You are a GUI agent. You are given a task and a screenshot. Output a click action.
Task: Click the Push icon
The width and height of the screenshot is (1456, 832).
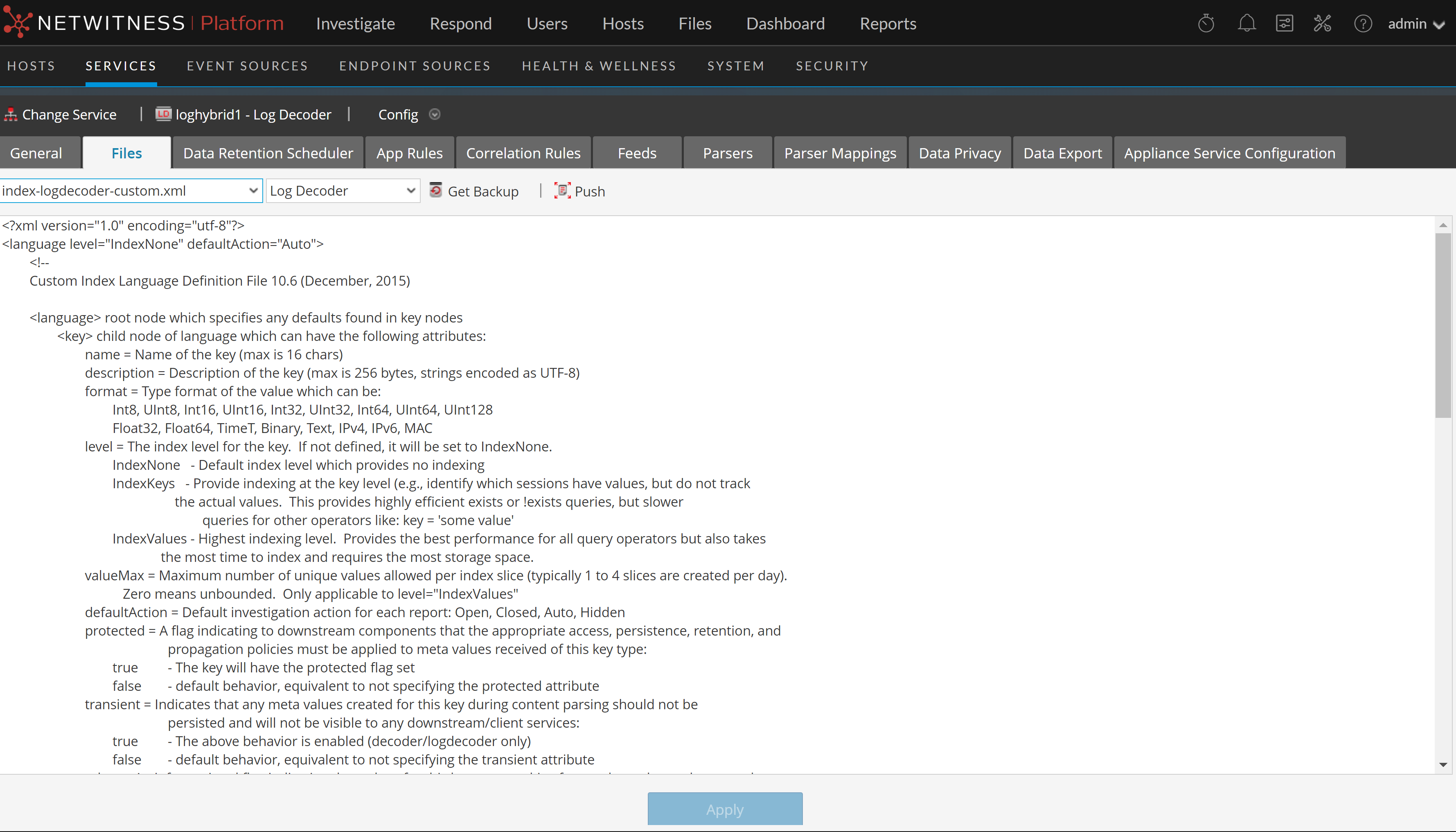pos(562,190)
